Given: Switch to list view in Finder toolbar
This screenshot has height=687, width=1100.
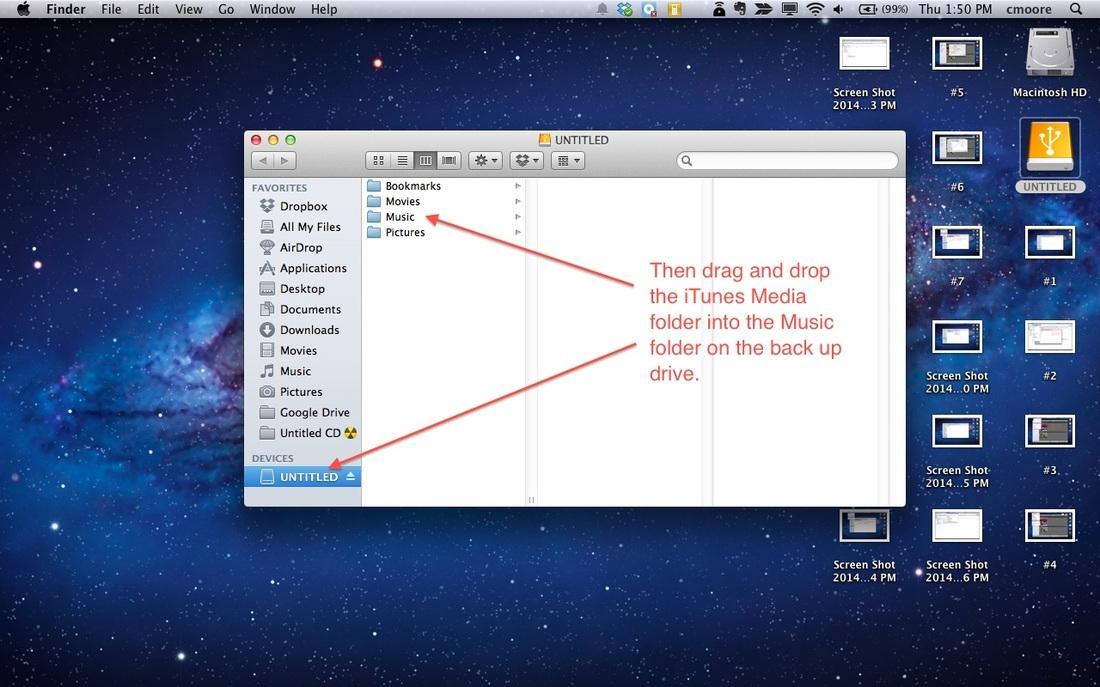Looking at the screenshot, I should (x=402, y=161).
